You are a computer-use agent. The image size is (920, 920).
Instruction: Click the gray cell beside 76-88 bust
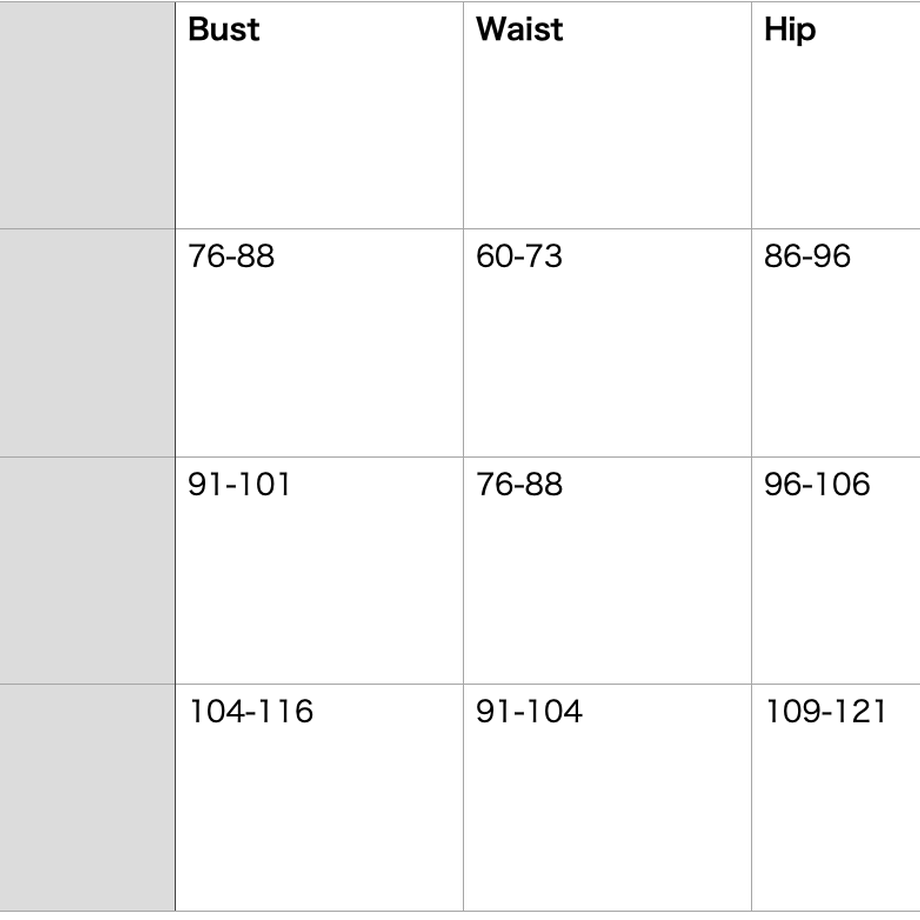(x=87, y=343)
